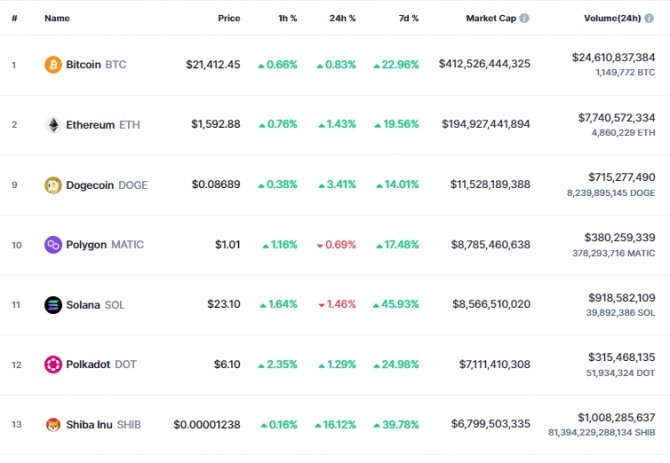The image size is (670, 463).
Task: Sort by Volume(24h) column header
Action: [x=612, y=18]
